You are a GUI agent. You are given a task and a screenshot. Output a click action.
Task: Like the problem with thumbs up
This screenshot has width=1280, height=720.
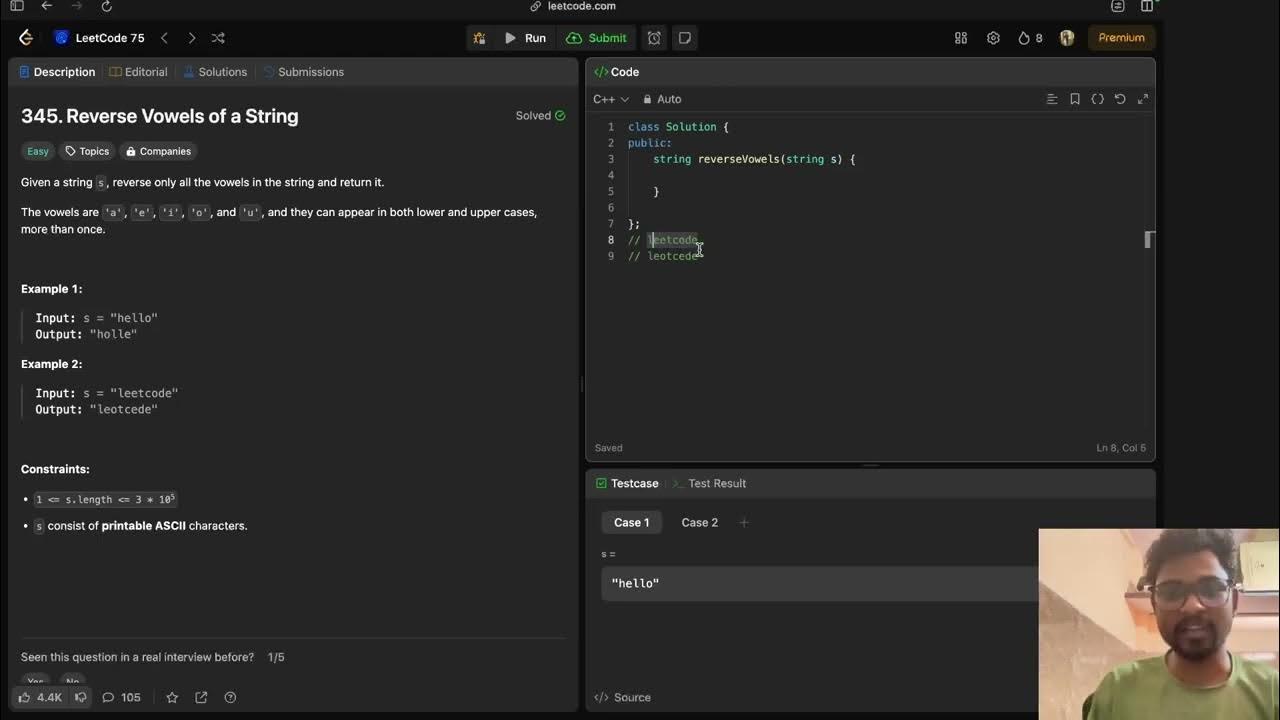coord(24,697)
